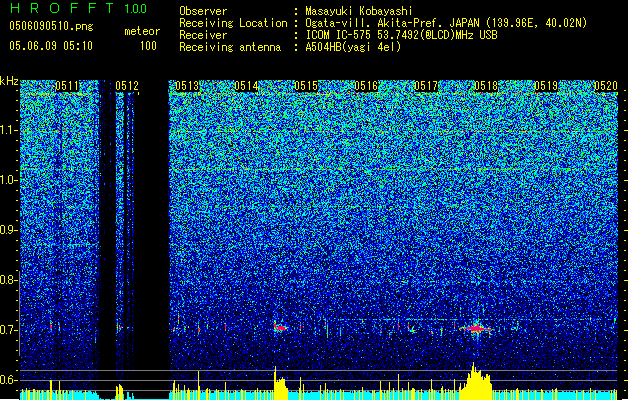
Task: Click the yellow power peak under the 0514–0515 echo
Action: tap(280, 383)
